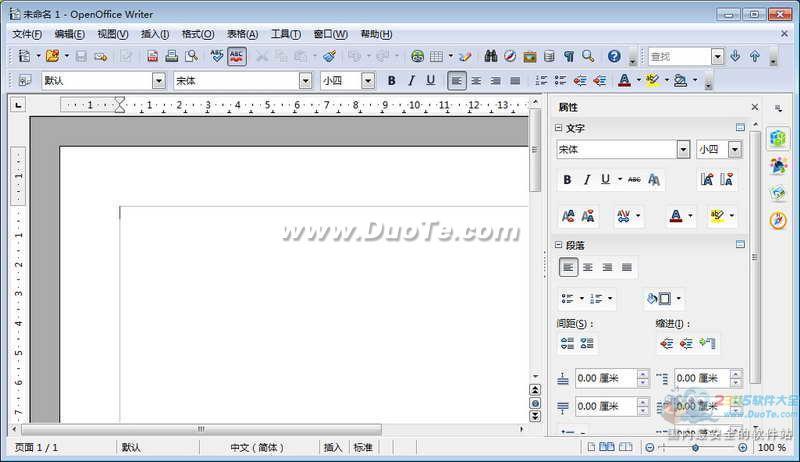Collapse the 段落 section in sidebar
This screenshot has height=462, width=800.
point(558,245)
